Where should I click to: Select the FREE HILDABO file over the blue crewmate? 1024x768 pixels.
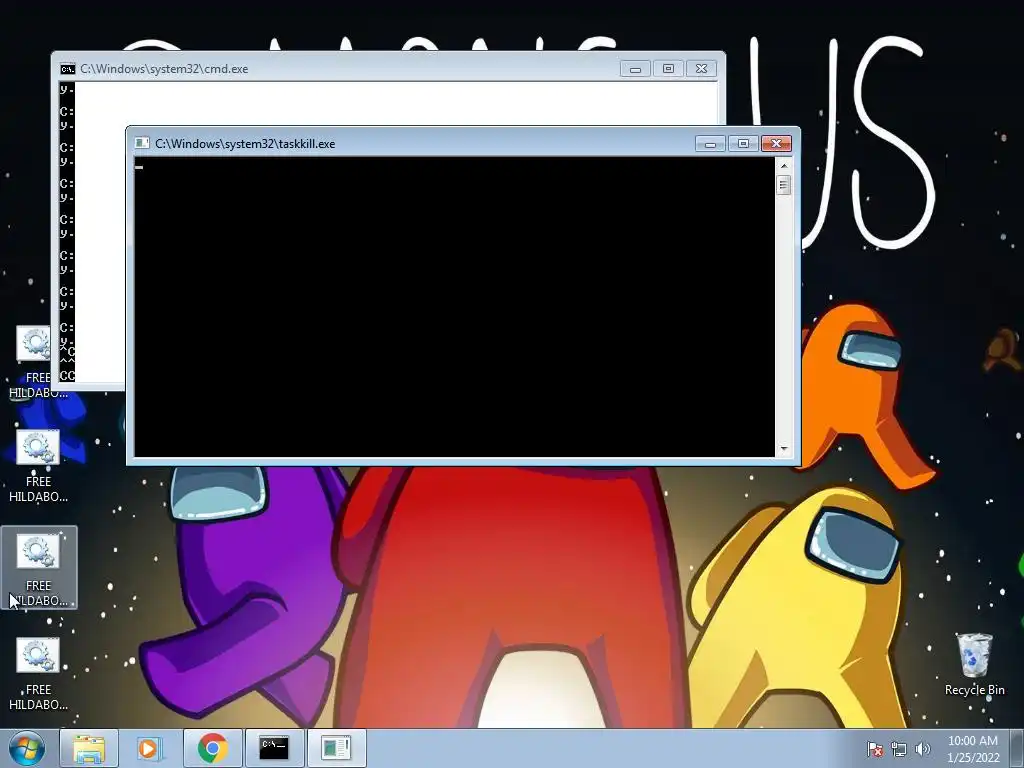[x=39, y=466]
